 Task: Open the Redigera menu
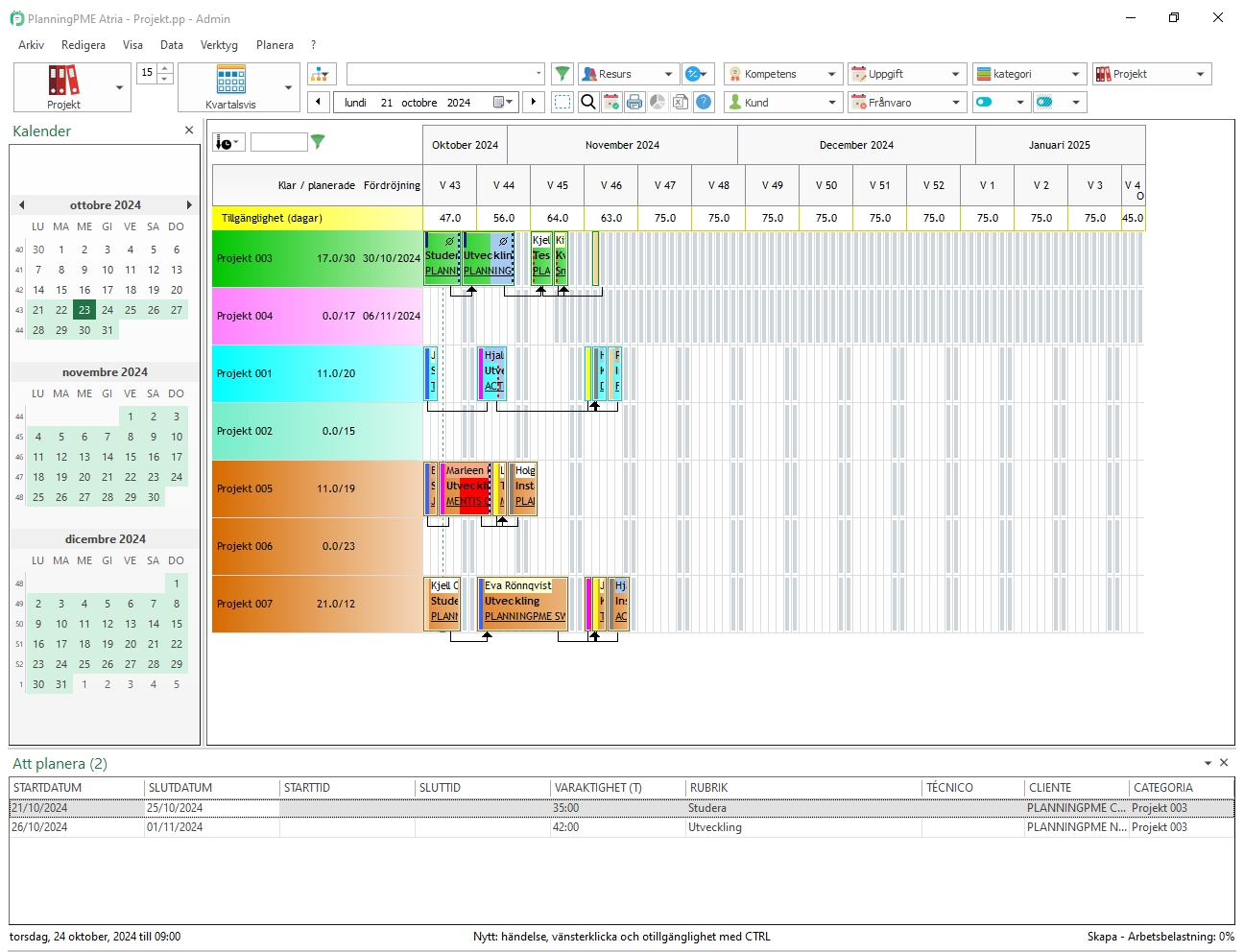[84, 45]
